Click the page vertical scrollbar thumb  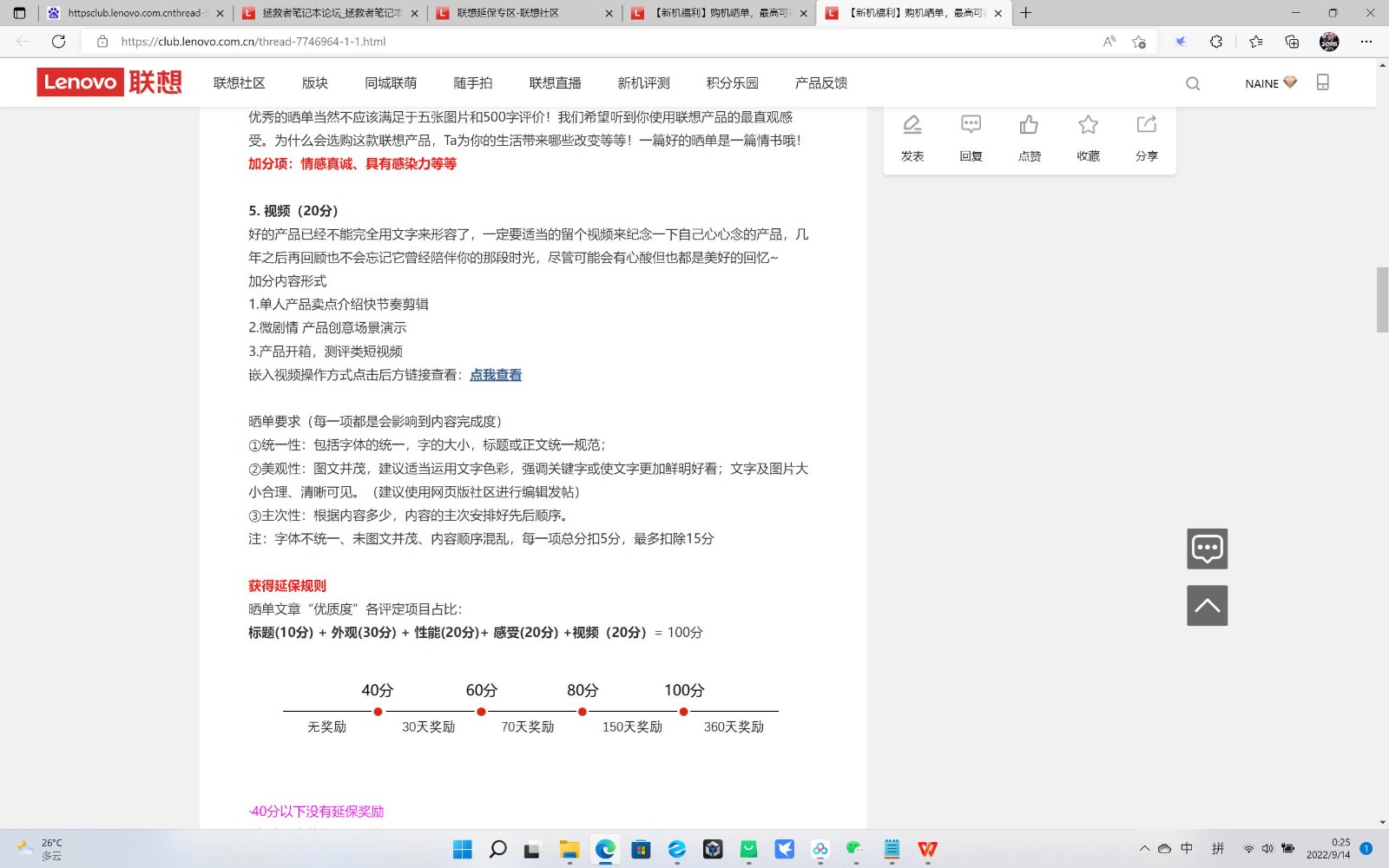point(1382,299)
